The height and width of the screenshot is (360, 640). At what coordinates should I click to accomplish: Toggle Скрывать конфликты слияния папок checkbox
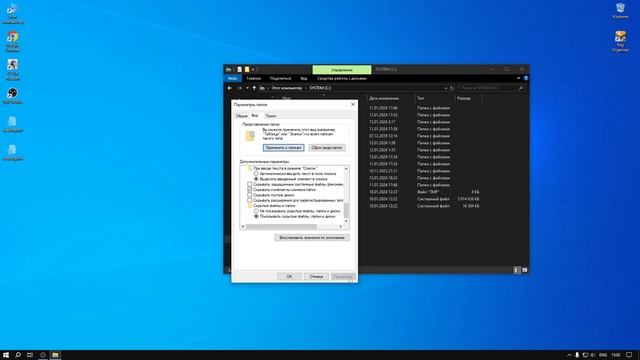[250, 190]
